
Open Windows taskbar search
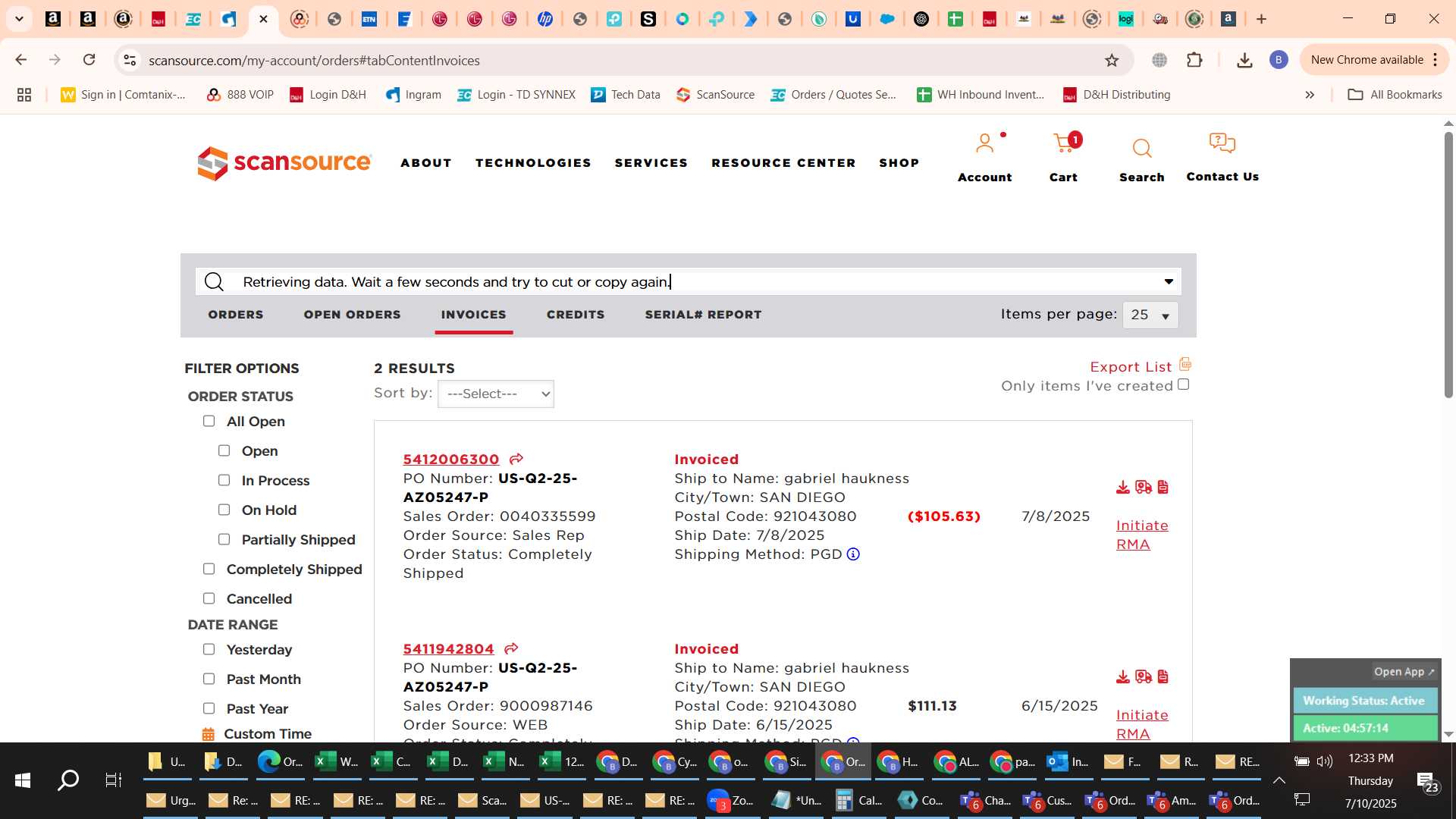coord(68,780)
